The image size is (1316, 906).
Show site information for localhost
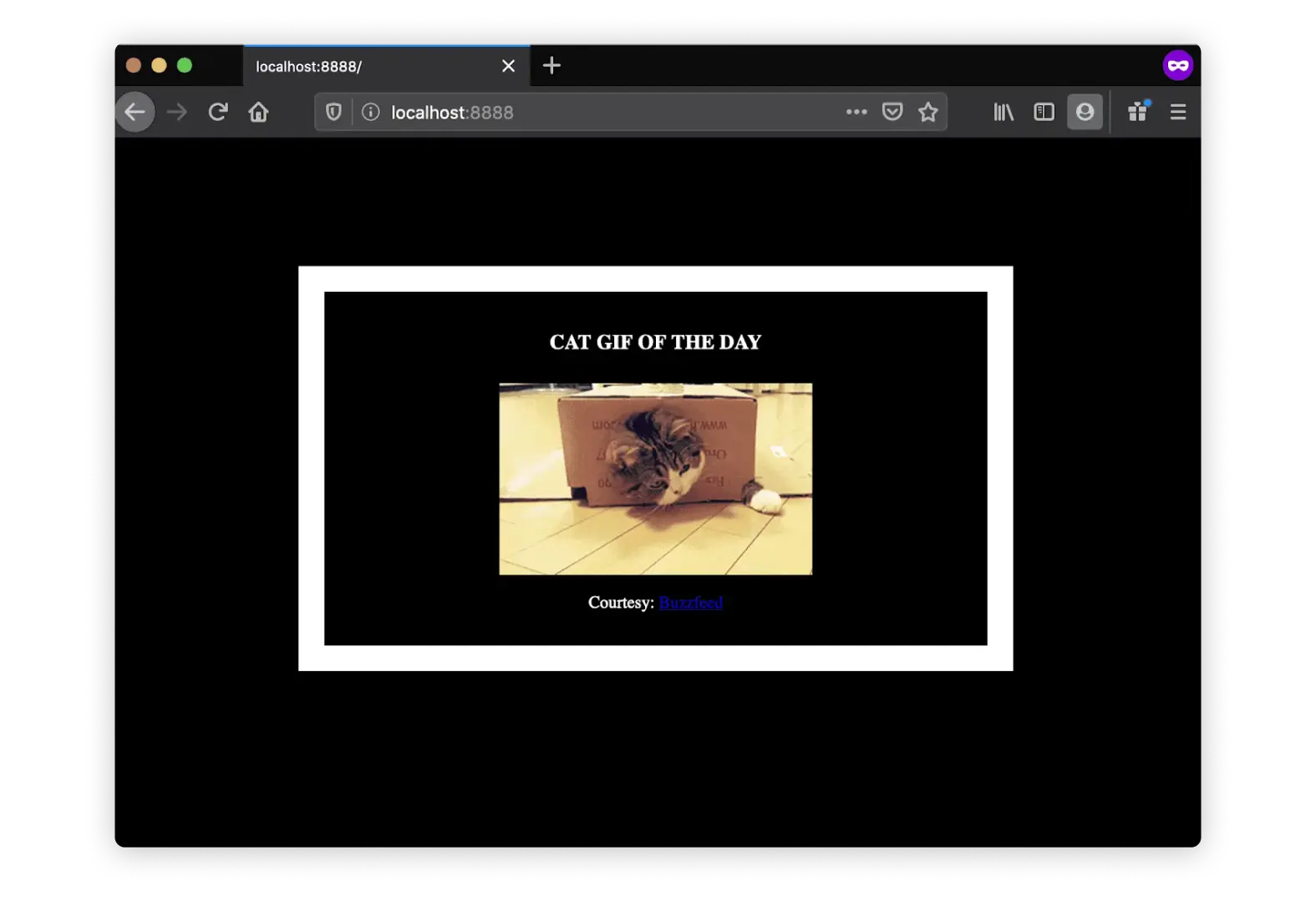(x=370, y=112)
